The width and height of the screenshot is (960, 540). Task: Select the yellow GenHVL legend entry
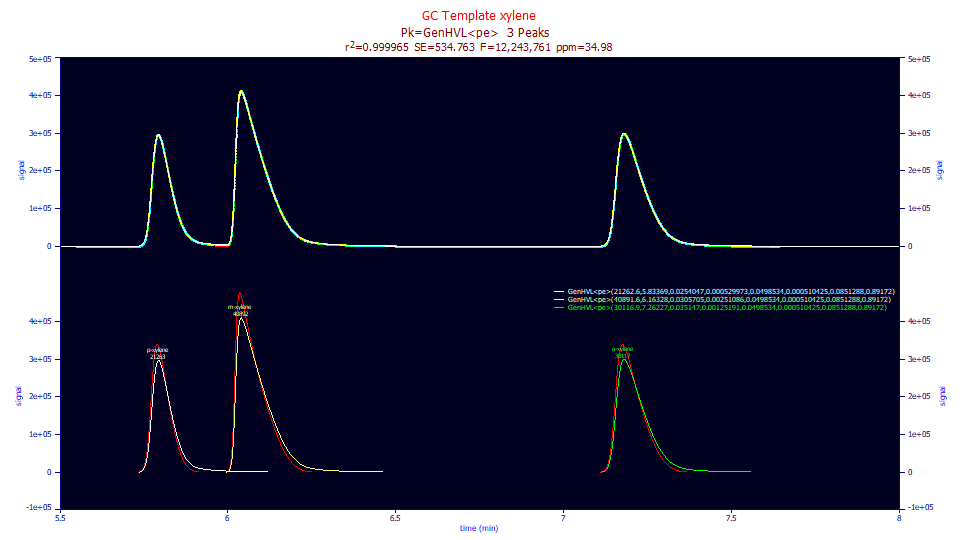pos(722,299)
